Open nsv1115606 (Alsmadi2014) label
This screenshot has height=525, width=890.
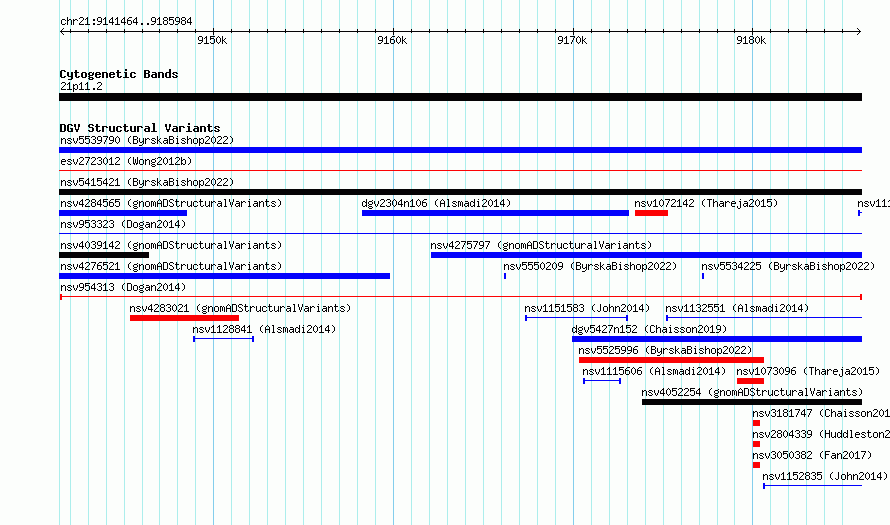pos(654,371)
